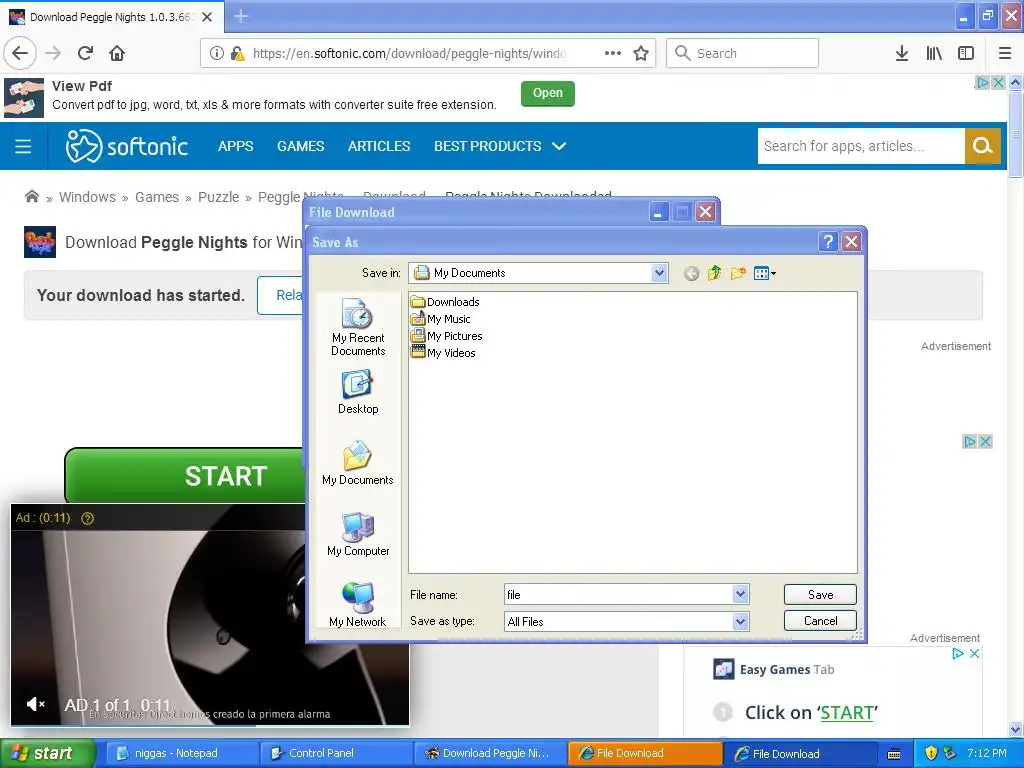Open page actions three-dot menu
Viewport: 1024px width, 768px height.
pos(613,53)
